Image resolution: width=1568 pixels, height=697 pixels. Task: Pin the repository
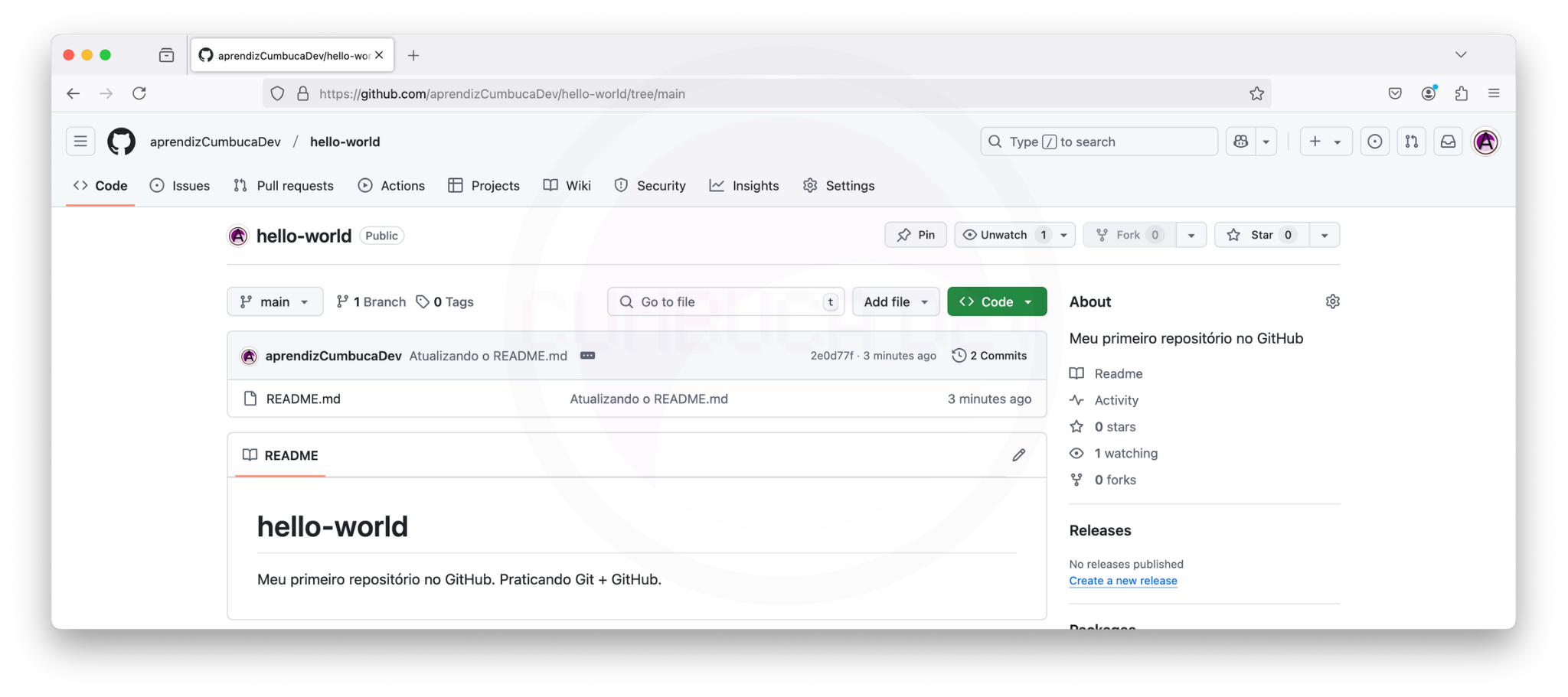click(915, 235)
